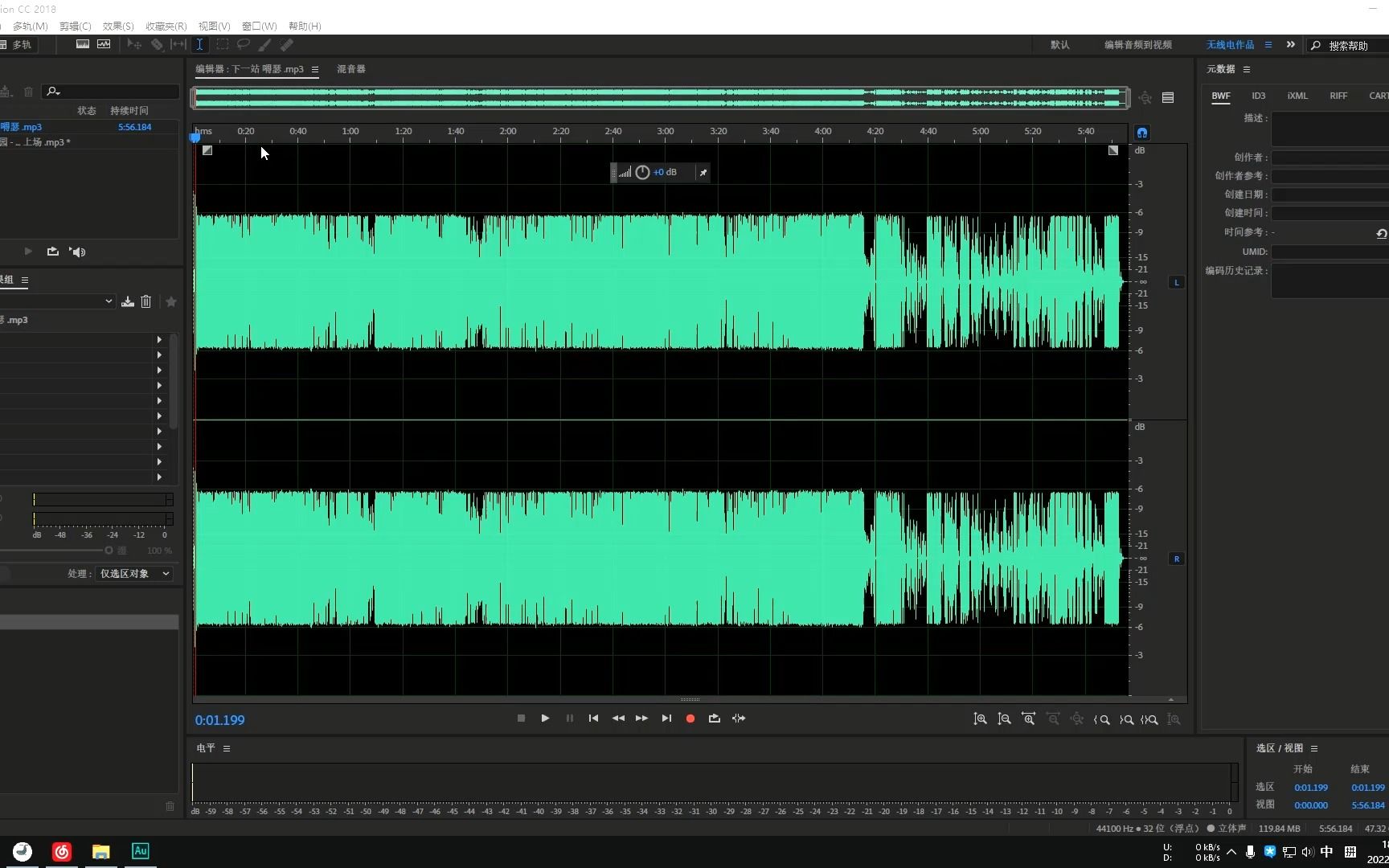The image size is (1389, 868).
Task: Zoom out amplitude icon
Action: [1004, 719]
